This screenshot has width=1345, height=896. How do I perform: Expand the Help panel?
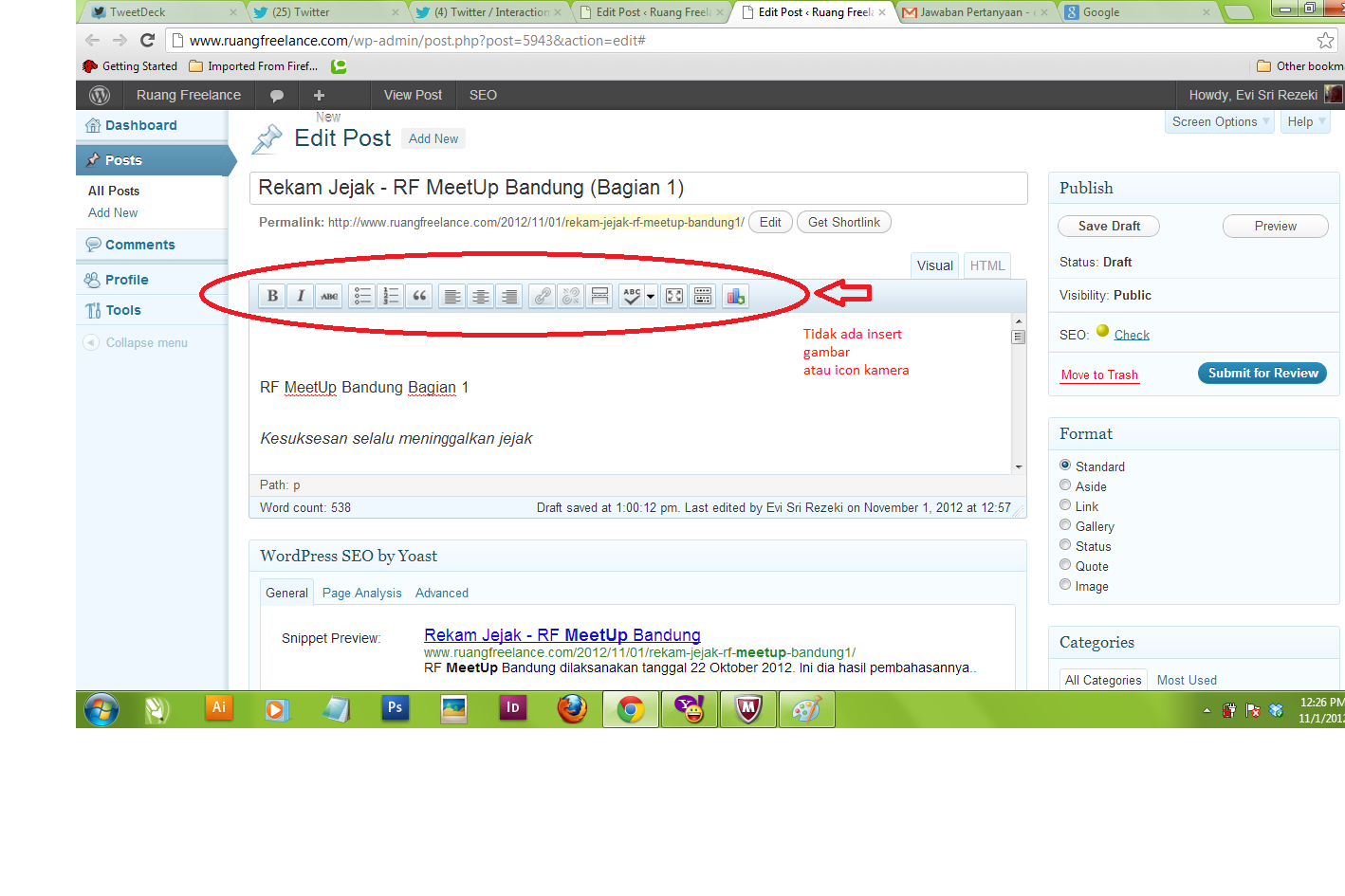pos(1305,121)
